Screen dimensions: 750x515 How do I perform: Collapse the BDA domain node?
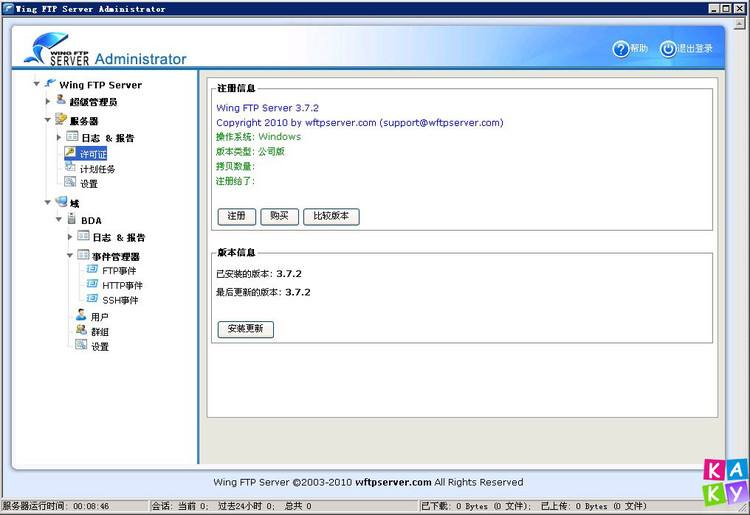coord(59,219)
